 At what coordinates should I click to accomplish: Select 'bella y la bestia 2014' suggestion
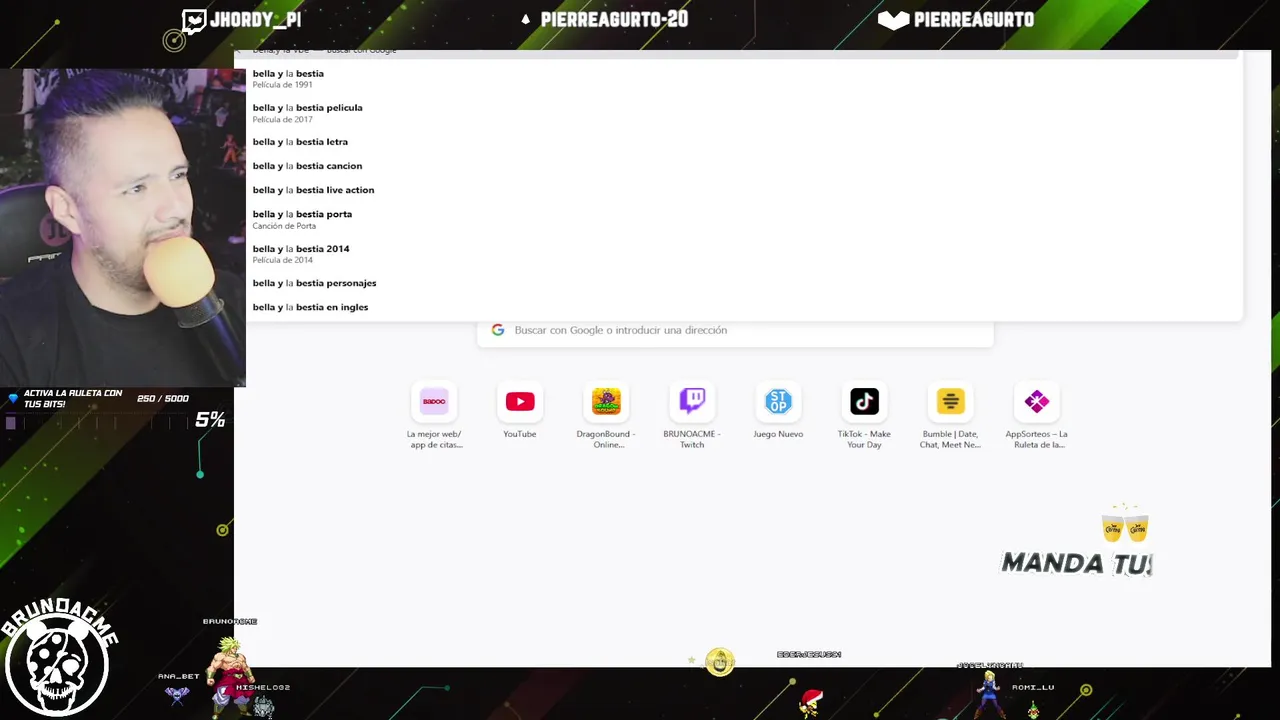[x=744, y=254]
